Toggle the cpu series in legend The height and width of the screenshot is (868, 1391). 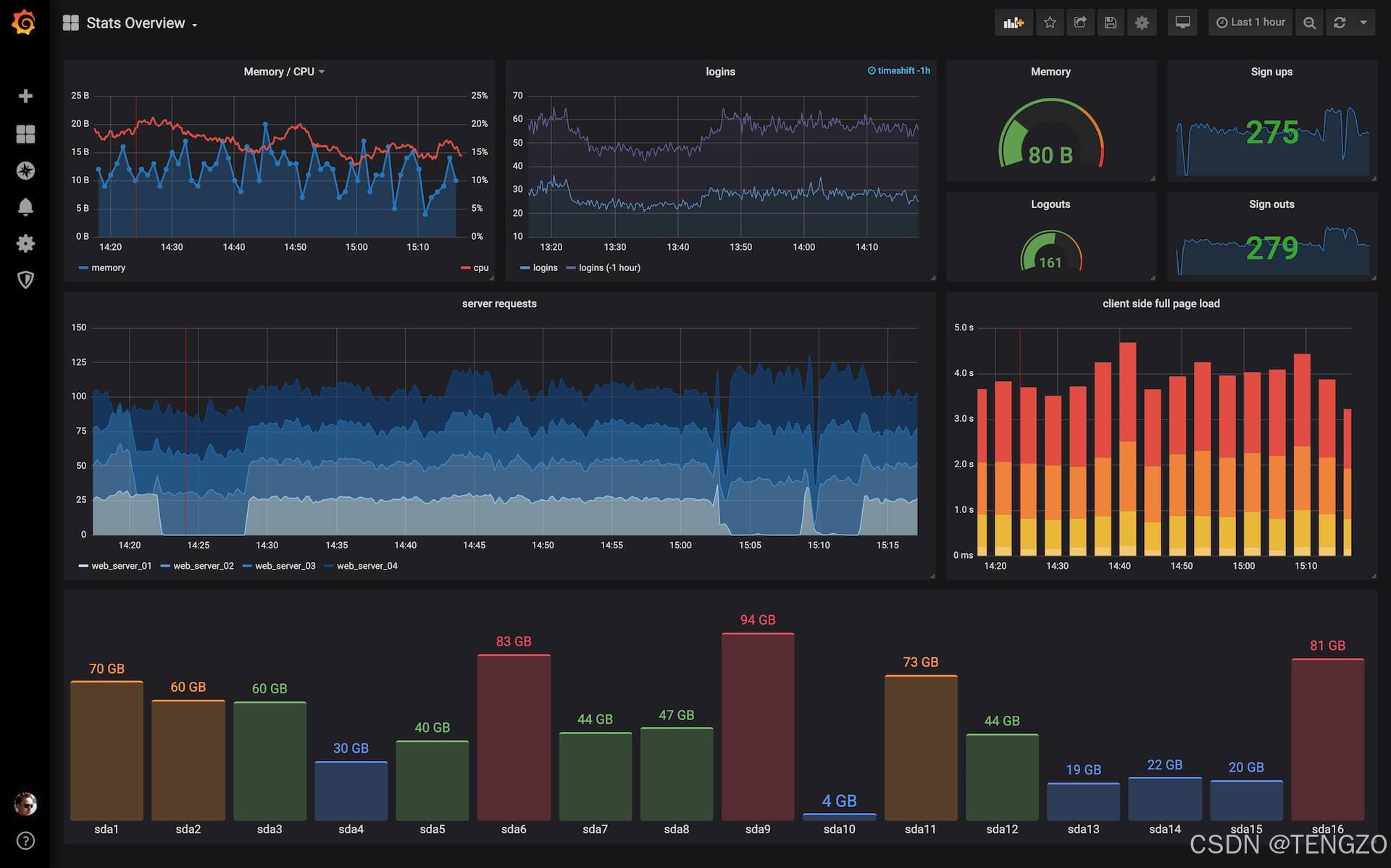click(x=480, y=268)
